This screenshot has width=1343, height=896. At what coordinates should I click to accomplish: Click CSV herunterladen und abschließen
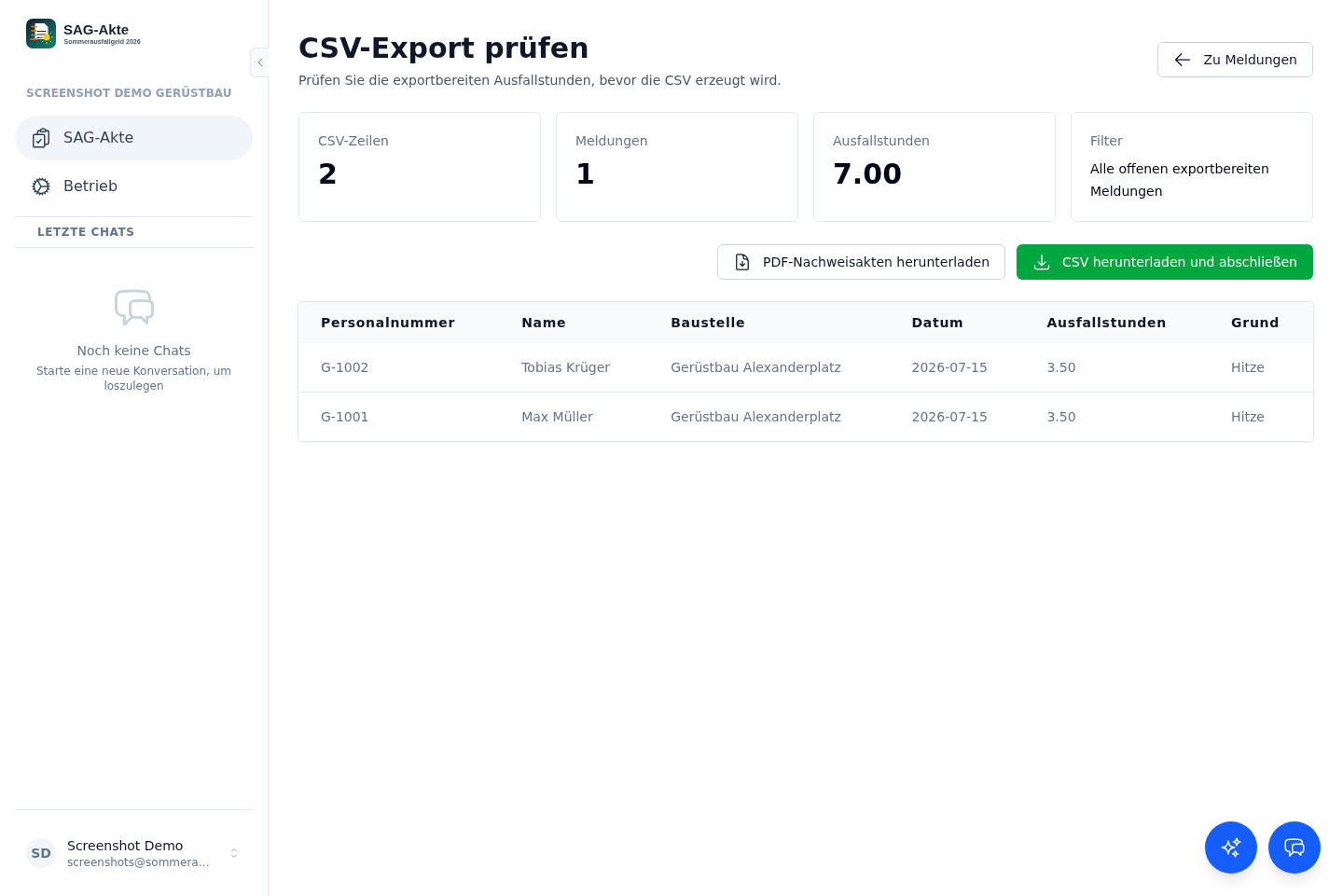(x=1165, y=262)
